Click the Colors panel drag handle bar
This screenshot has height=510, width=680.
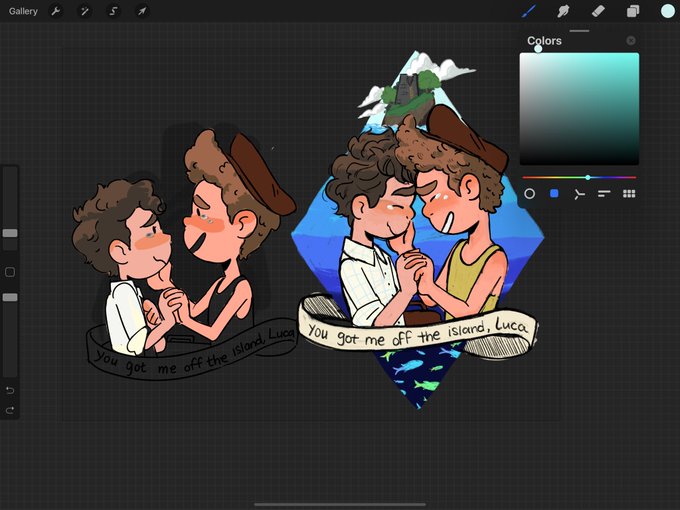click(579, 31)
